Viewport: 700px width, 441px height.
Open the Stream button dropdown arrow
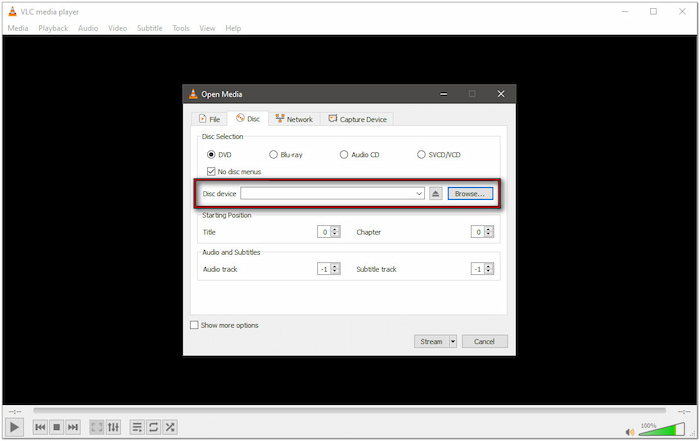(x=453, y=341)
